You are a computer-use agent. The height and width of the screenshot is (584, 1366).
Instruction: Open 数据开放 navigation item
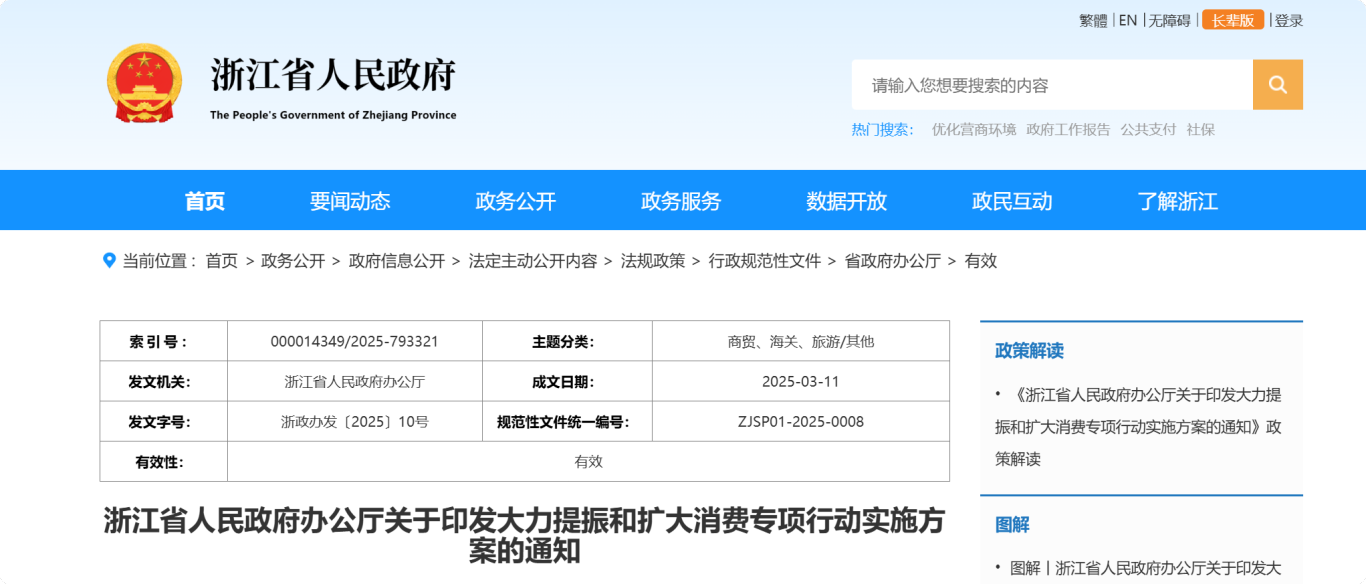847,201
